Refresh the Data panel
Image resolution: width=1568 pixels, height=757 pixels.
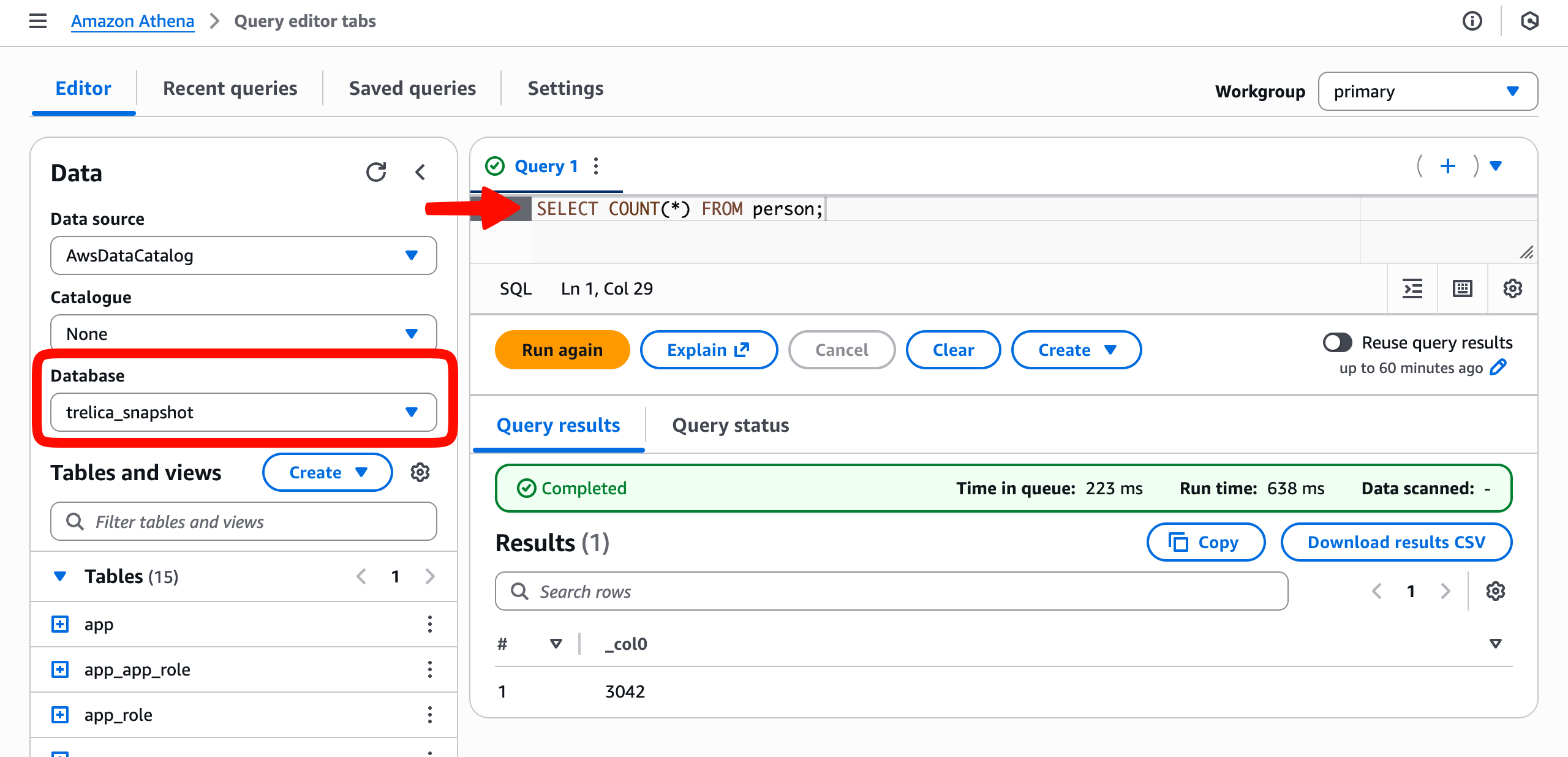click(376, 172)
